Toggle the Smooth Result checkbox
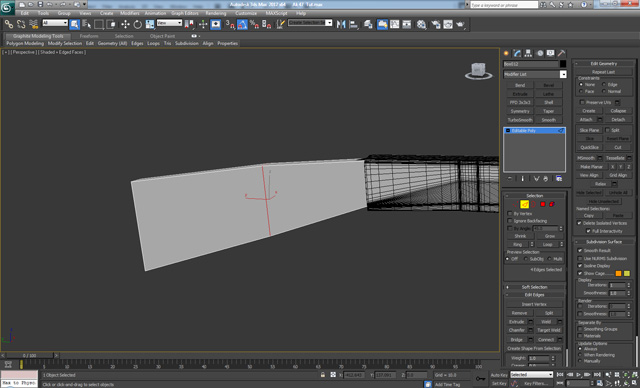This screenshot has height=388, width=640. click(580, 251)
